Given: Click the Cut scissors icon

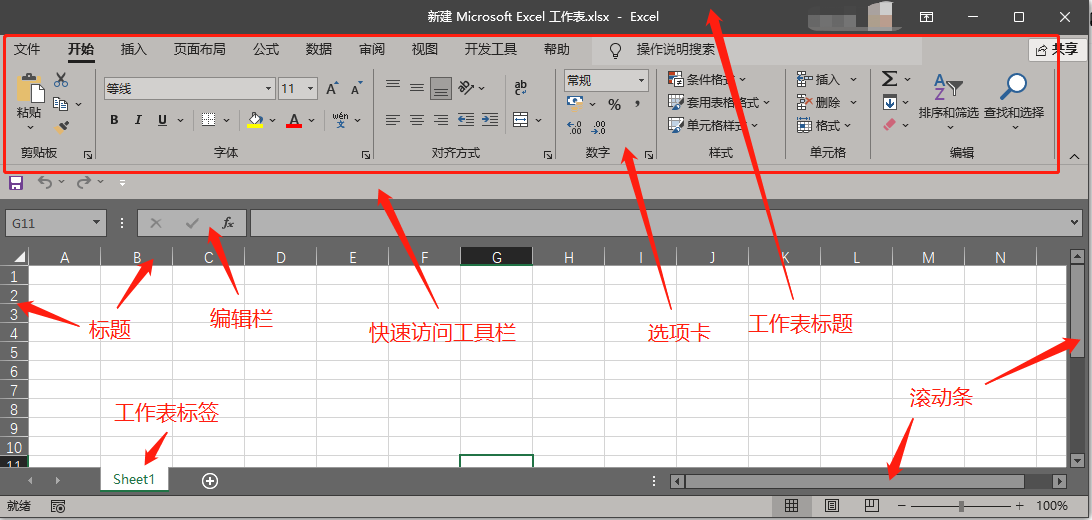Looking at the screenshot, I should click(61, 80).
